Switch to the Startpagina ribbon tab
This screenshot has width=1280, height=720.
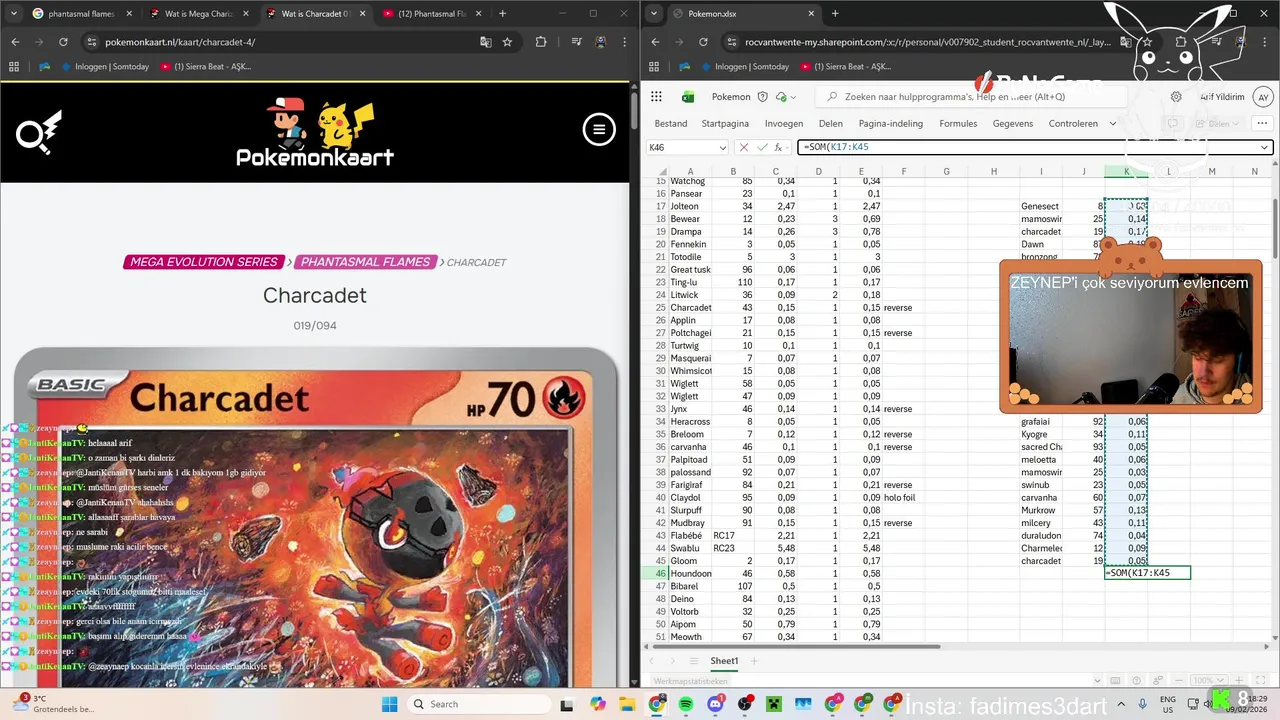tap(725, 124)
